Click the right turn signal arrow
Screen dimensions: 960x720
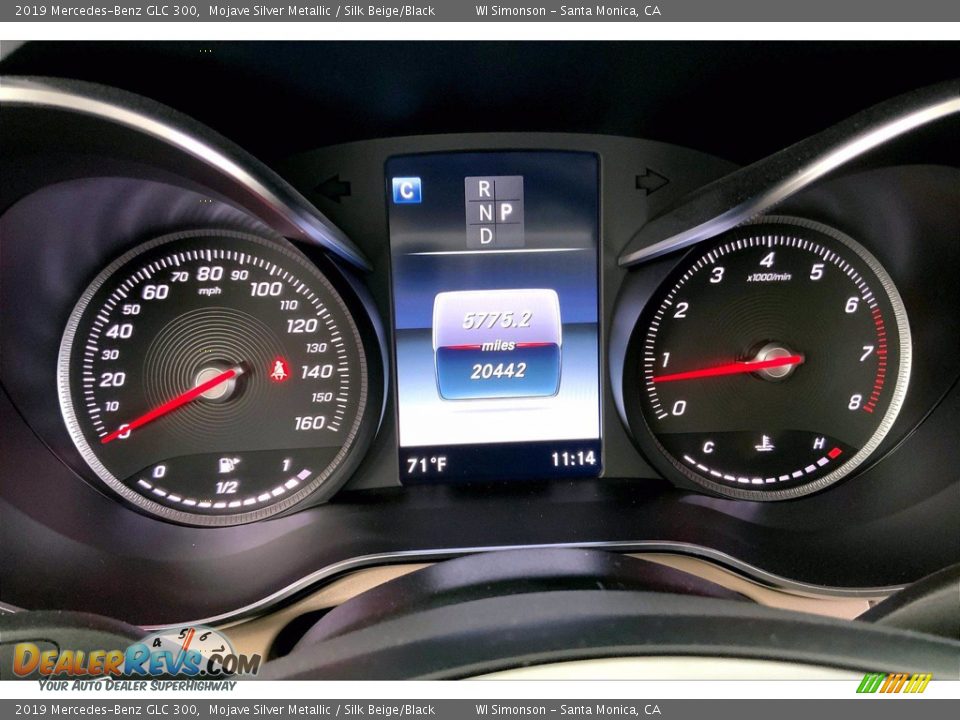tap(651, 182)
